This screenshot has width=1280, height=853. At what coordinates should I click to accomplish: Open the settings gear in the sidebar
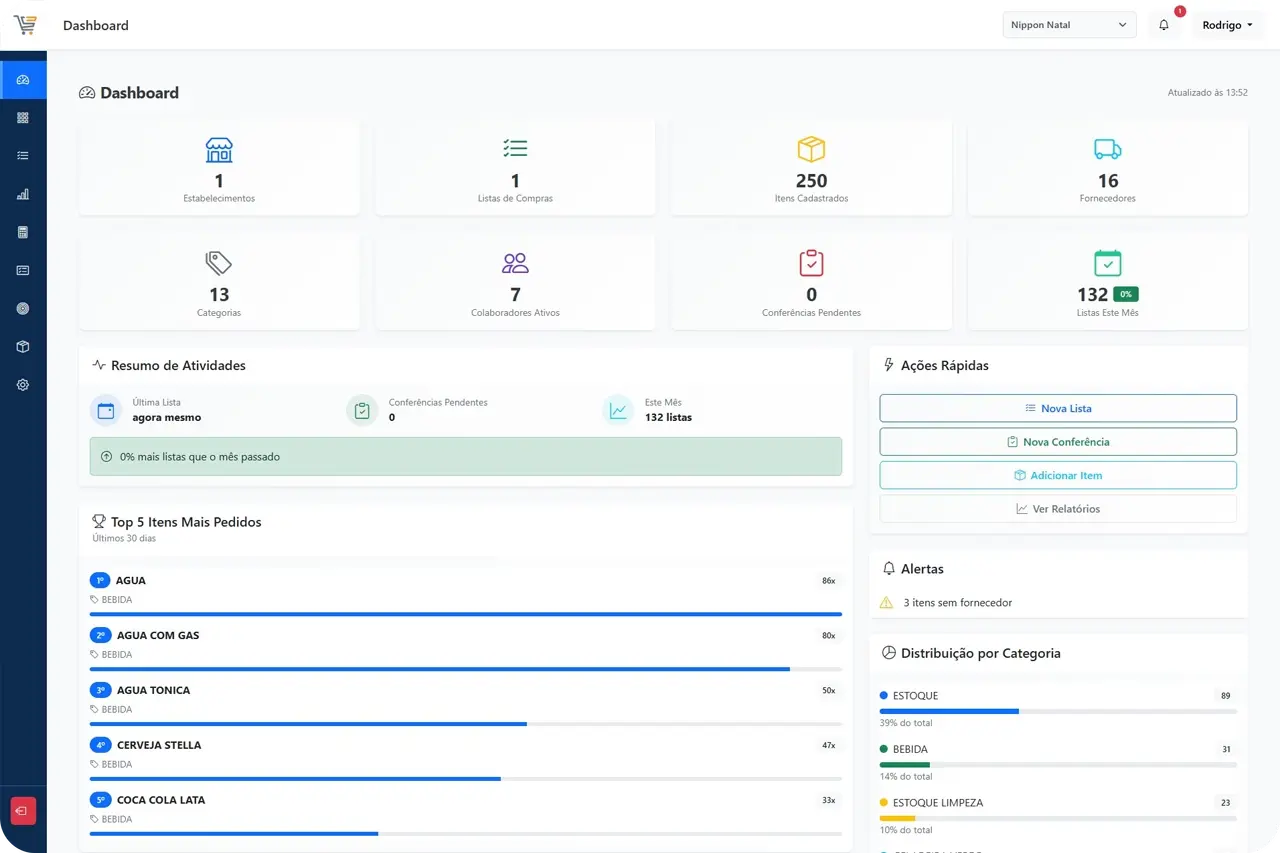[x=23, y=385]
